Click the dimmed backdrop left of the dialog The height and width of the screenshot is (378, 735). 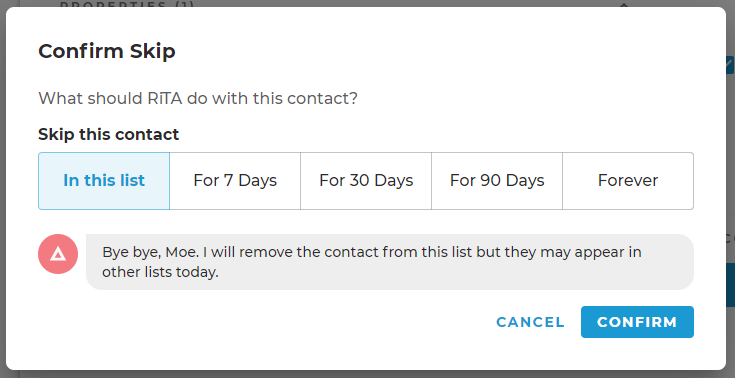3,188
